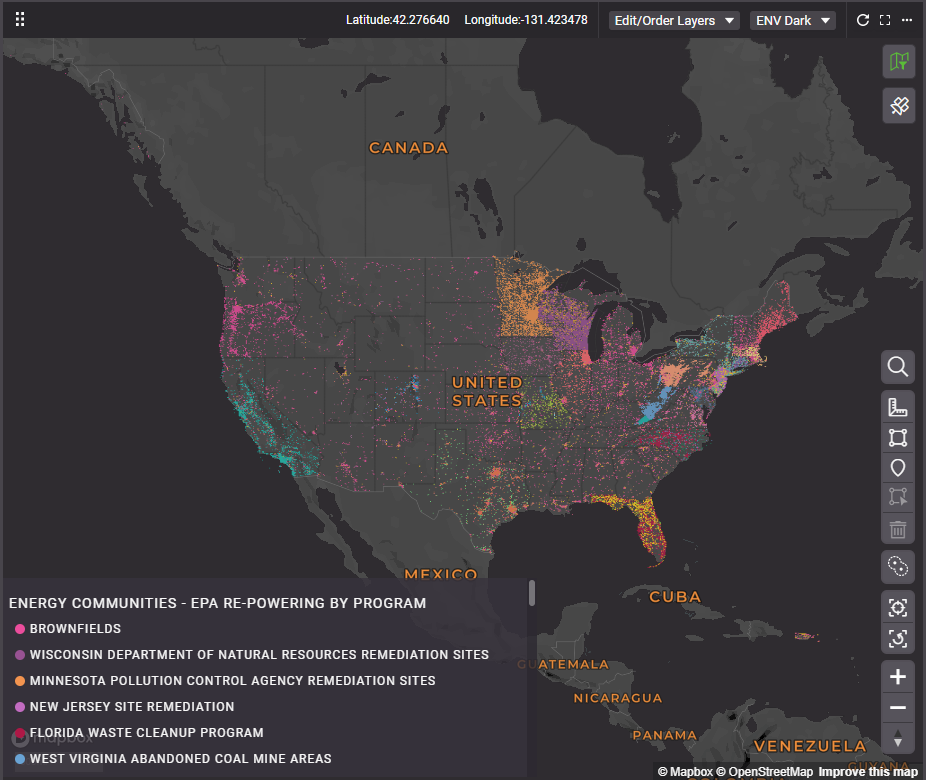Viewport: 926px width, 780px height.
Task: Click the lasso selection tool icon
Action: (x=898, y=567)
